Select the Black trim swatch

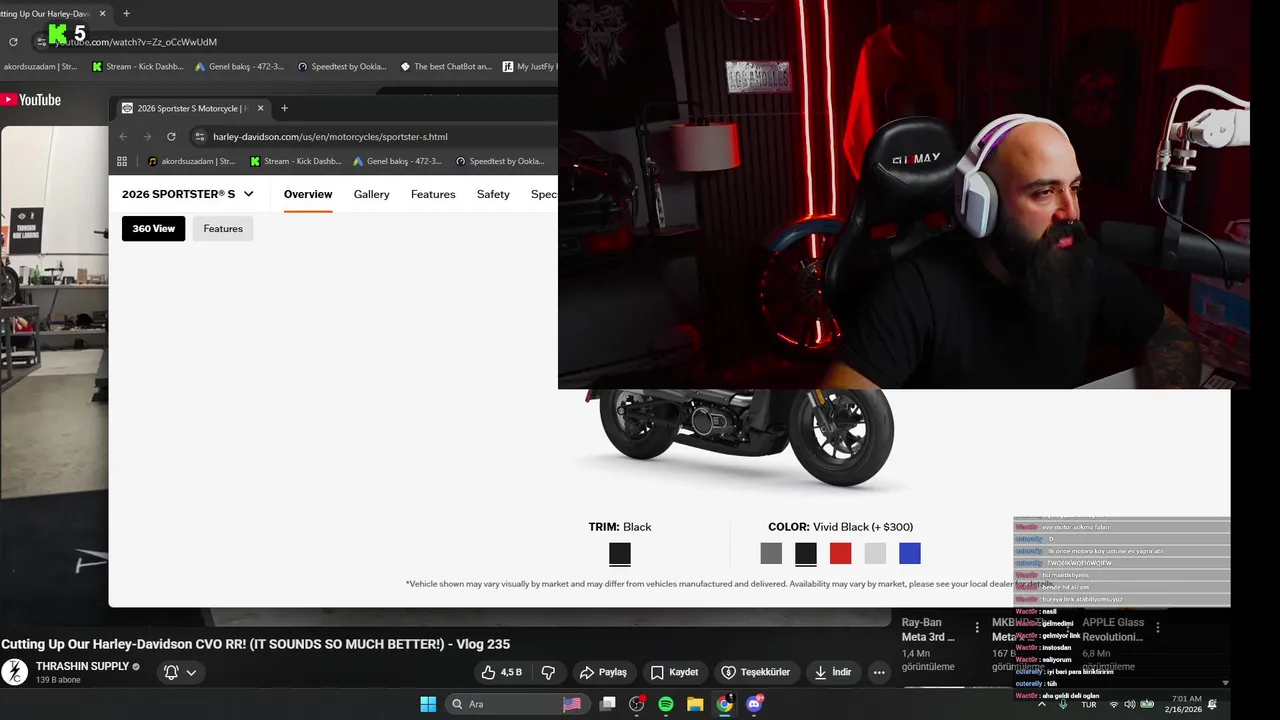(620, 554)
